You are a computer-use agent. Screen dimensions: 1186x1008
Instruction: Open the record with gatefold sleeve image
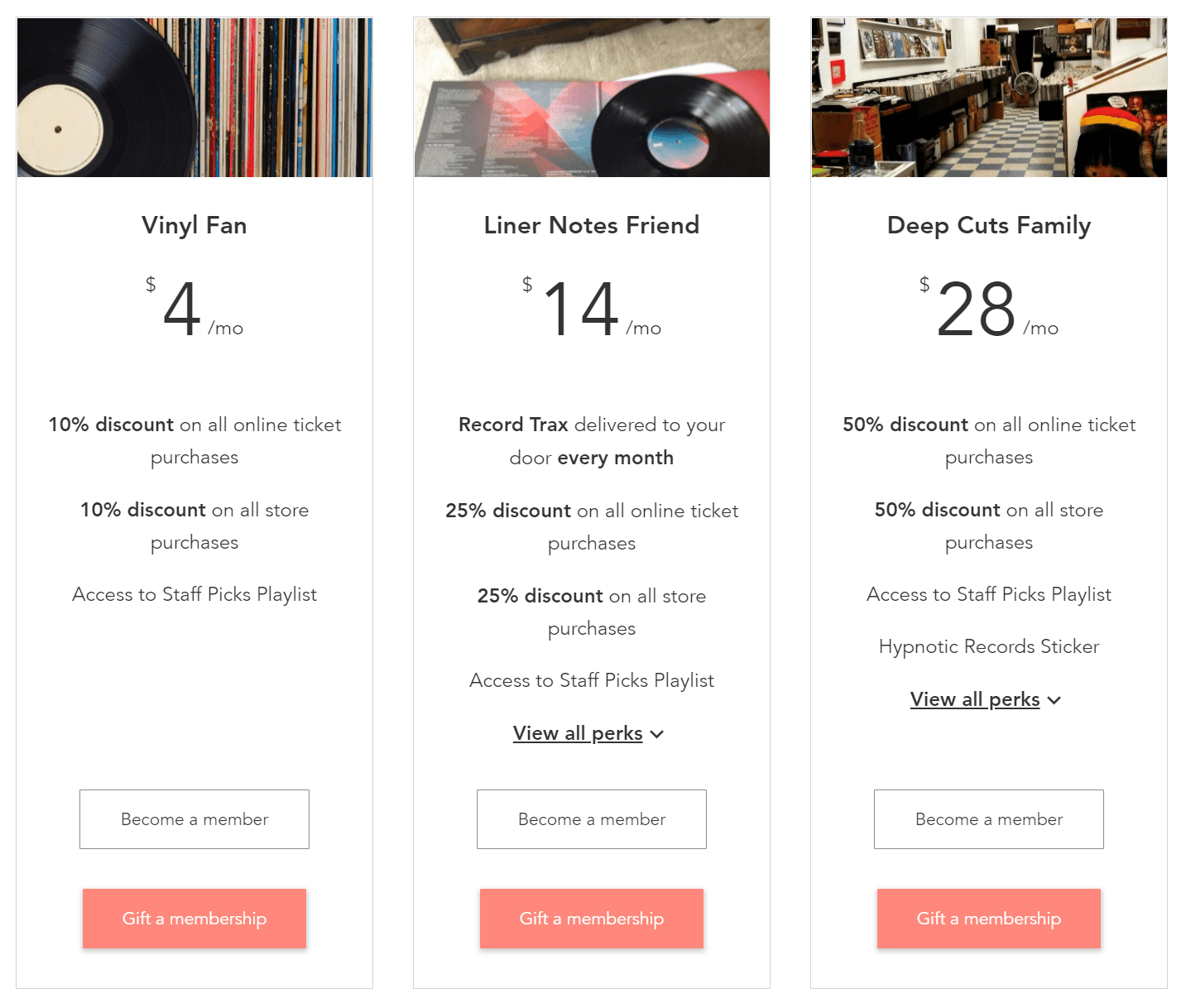tap(592, 98)
